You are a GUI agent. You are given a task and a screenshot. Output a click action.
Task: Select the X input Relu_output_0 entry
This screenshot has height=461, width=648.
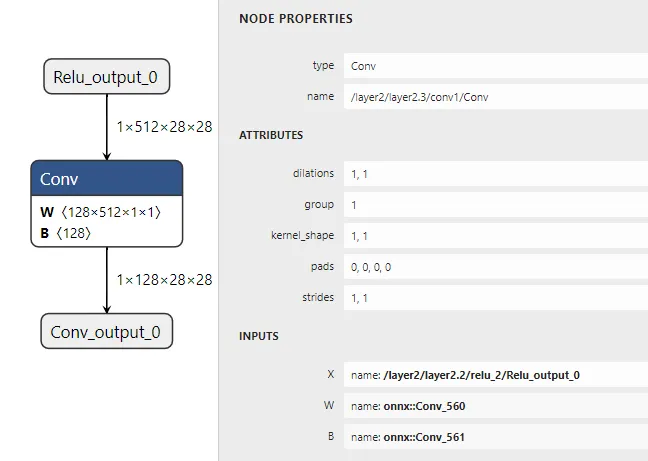pos(495,375)
